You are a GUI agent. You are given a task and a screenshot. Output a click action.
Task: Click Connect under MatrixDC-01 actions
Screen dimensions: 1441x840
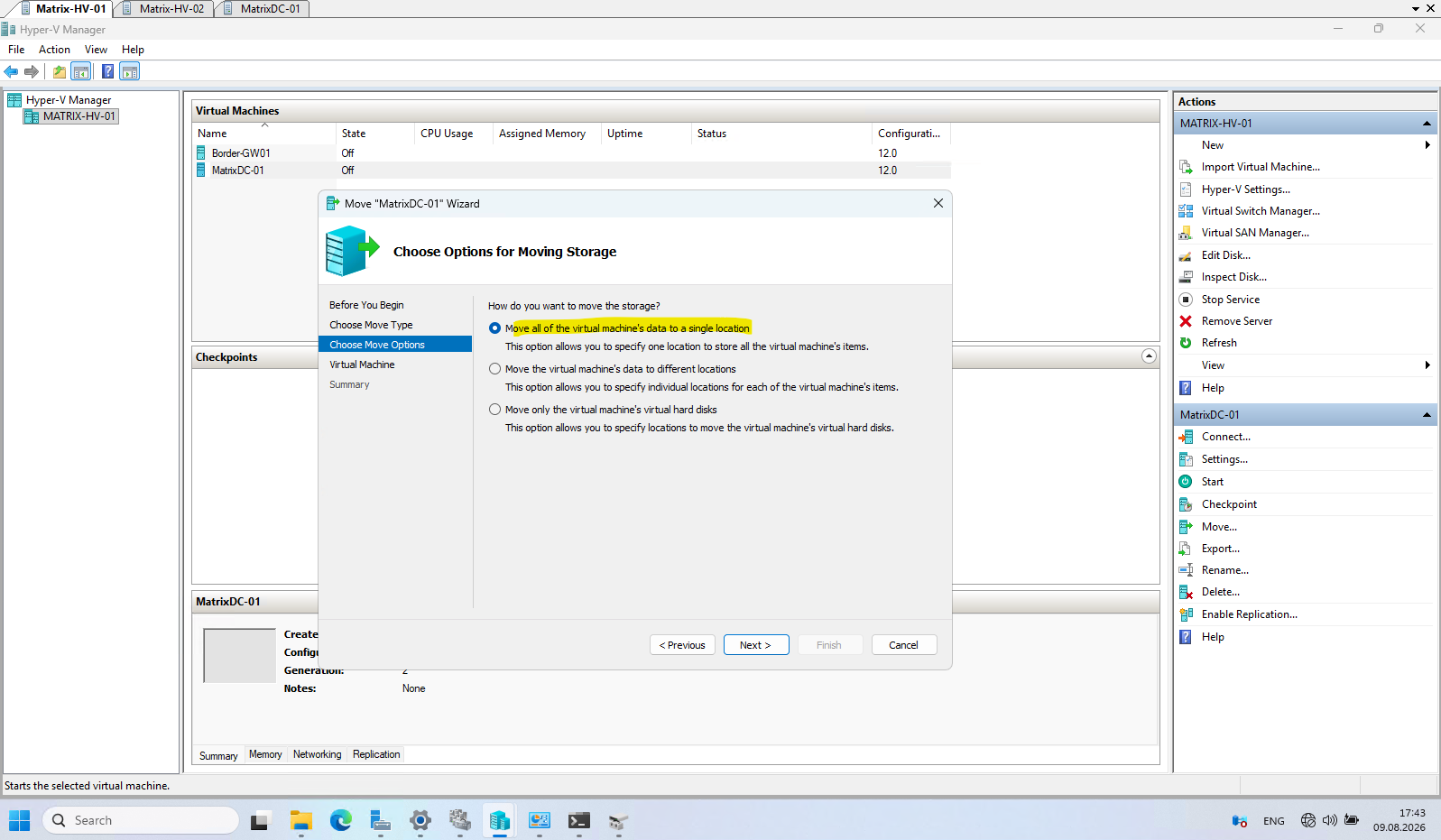click(1226, 437)
